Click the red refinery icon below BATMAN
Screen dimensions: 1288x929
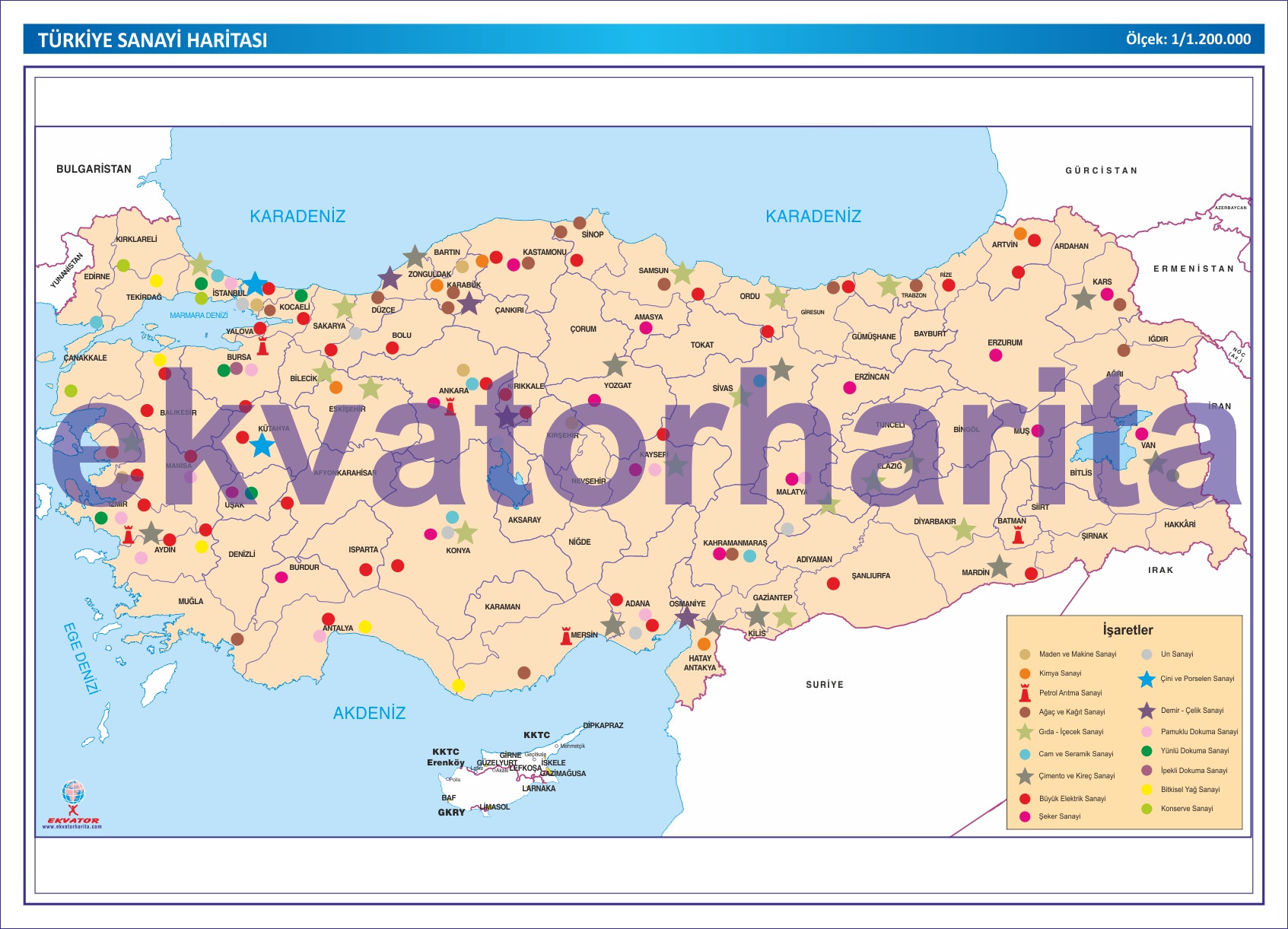(x=1018, y=536)
